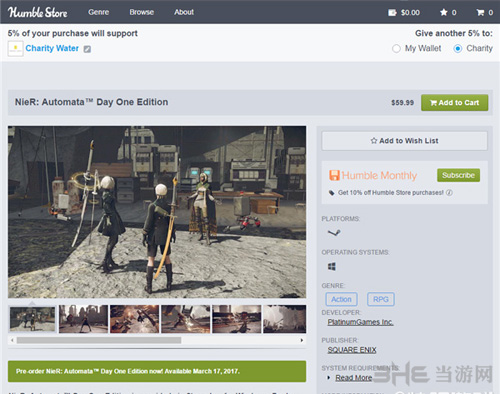500x394 pixels.
Task: Open the wishlist star icon in header
Action: (x=444, y=12)
